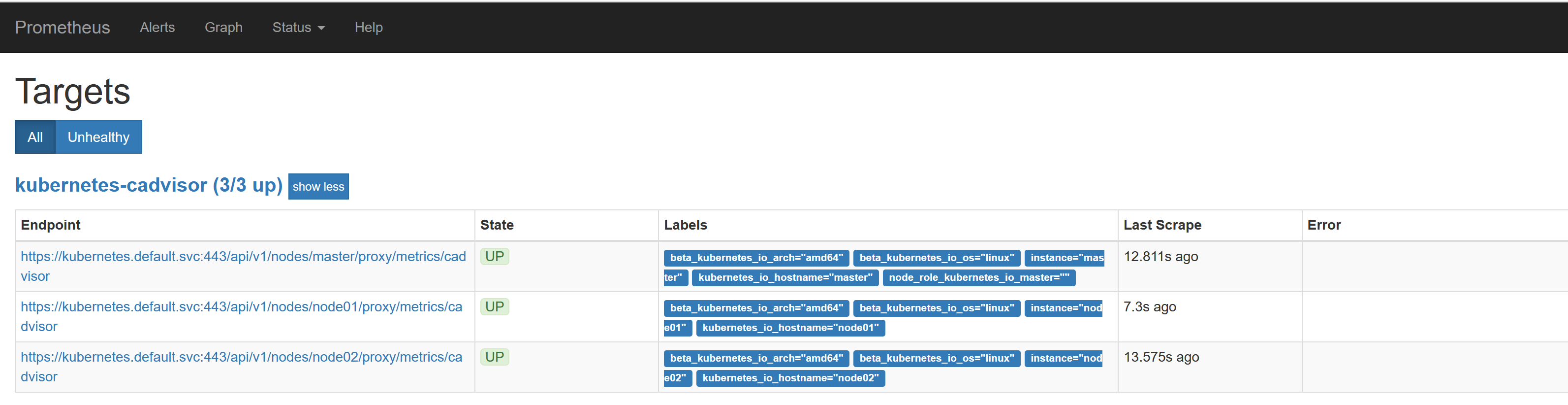
Task: Expand the Status dropdown menu
Action: click(298, 28)
